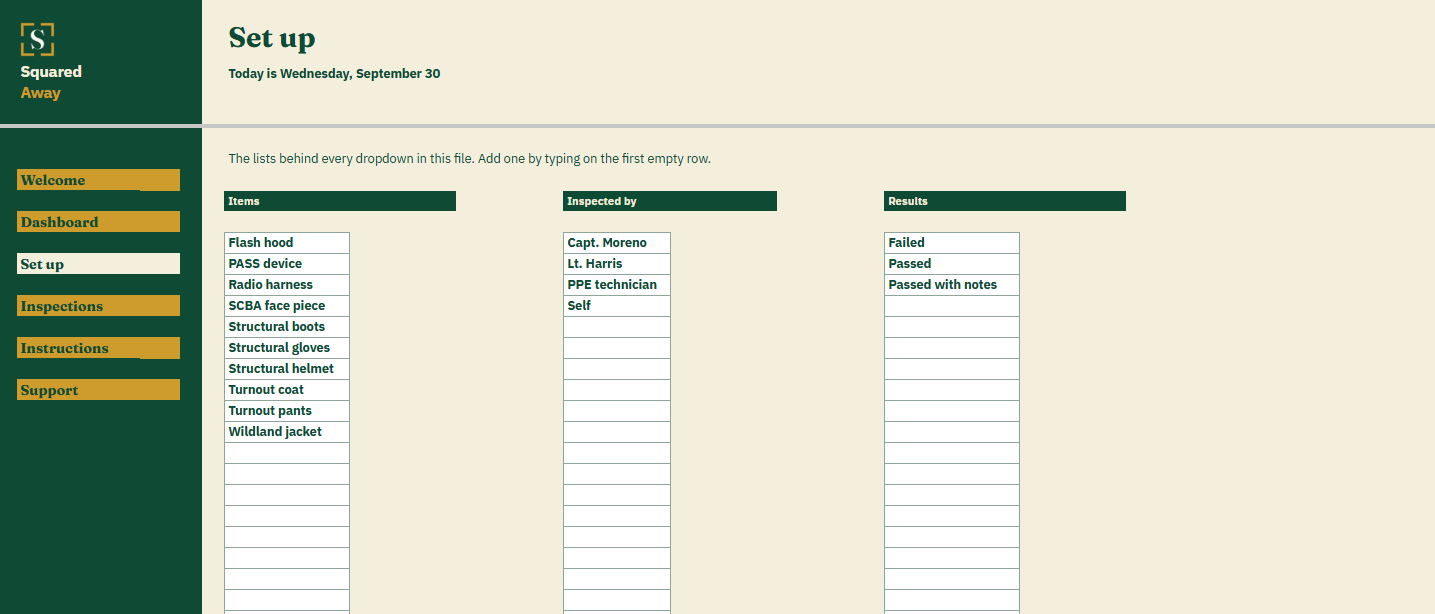Click first empty row under Wildland jacket
This screenshot has height=614, width=1435.
(287, 453)
